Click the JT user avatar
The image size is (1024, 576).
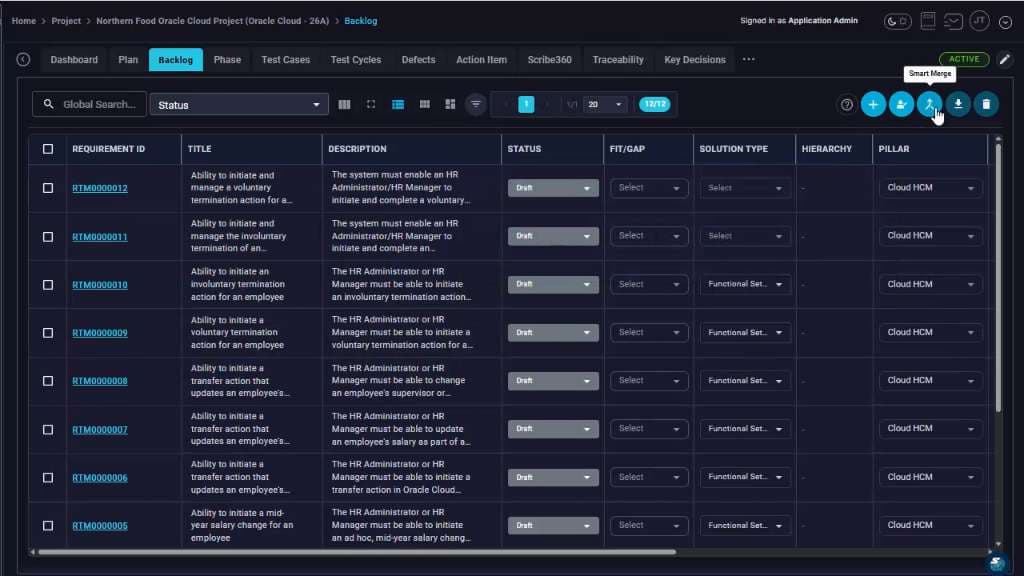[980, 21]
